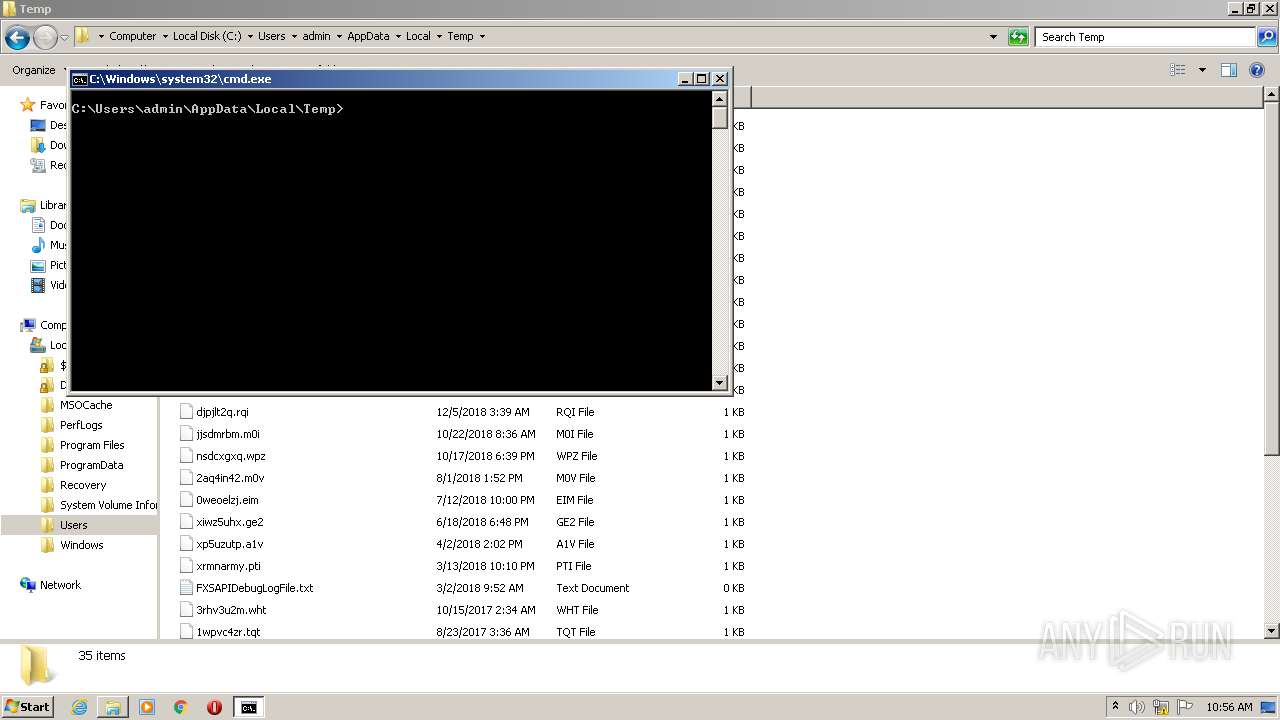This screenshot has height=720, width=1280.
Task: Select file xp5uzutp.a1v
Action: click(230, 544)
